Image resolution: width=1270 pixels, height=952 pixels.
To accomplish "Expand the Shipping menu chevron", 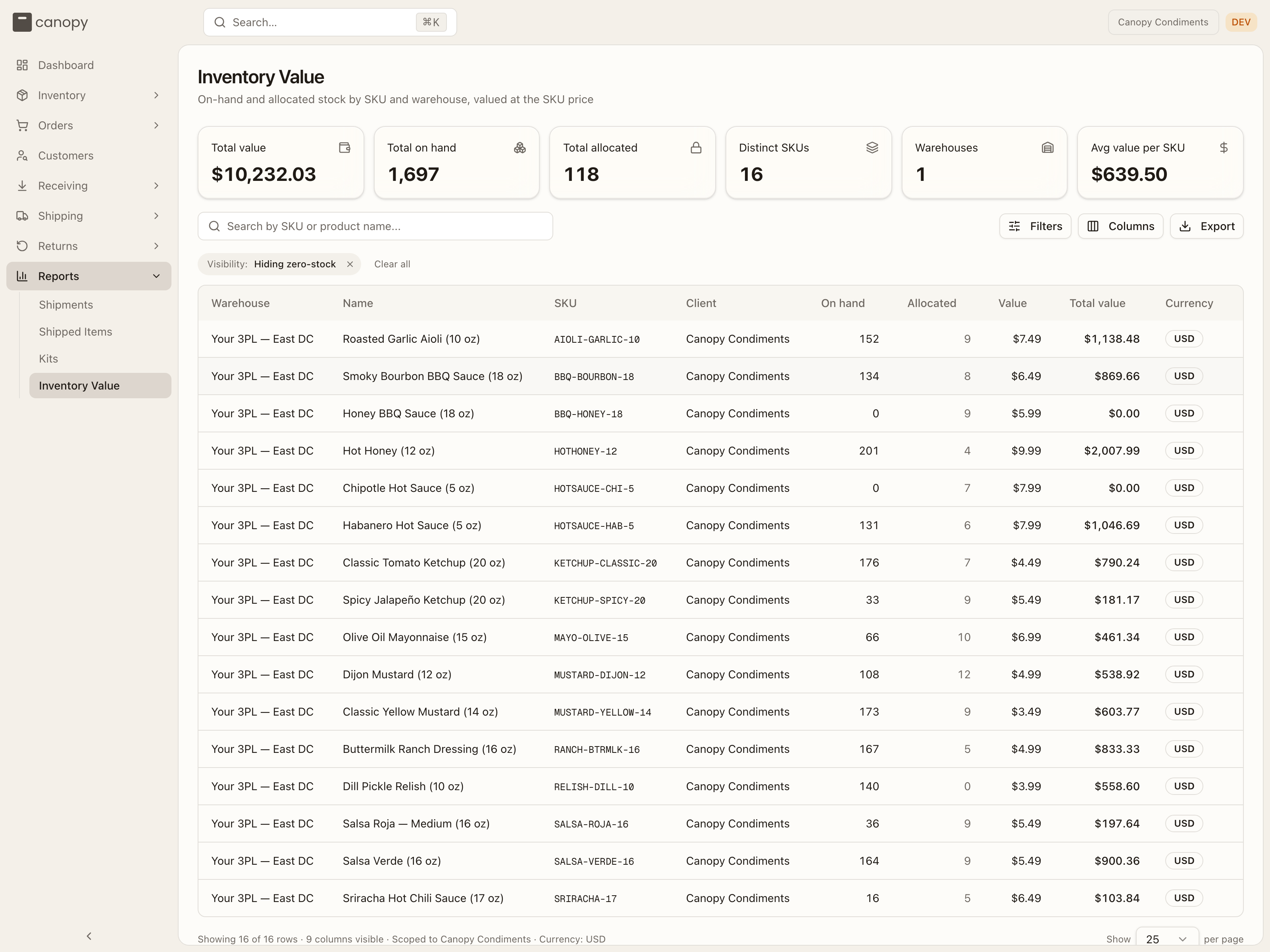I will click(x=156, y=216).
